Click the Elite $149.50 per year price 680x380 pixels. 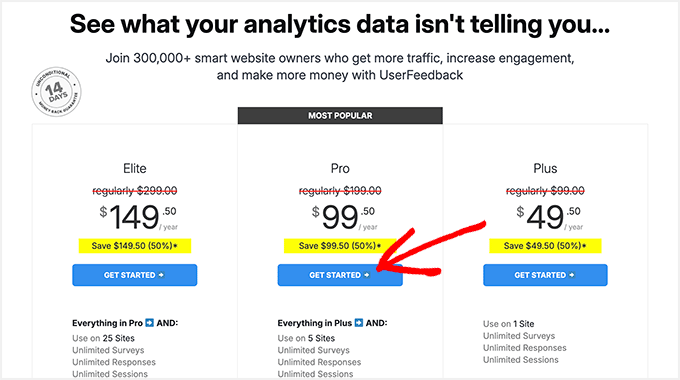coord(138,217)
